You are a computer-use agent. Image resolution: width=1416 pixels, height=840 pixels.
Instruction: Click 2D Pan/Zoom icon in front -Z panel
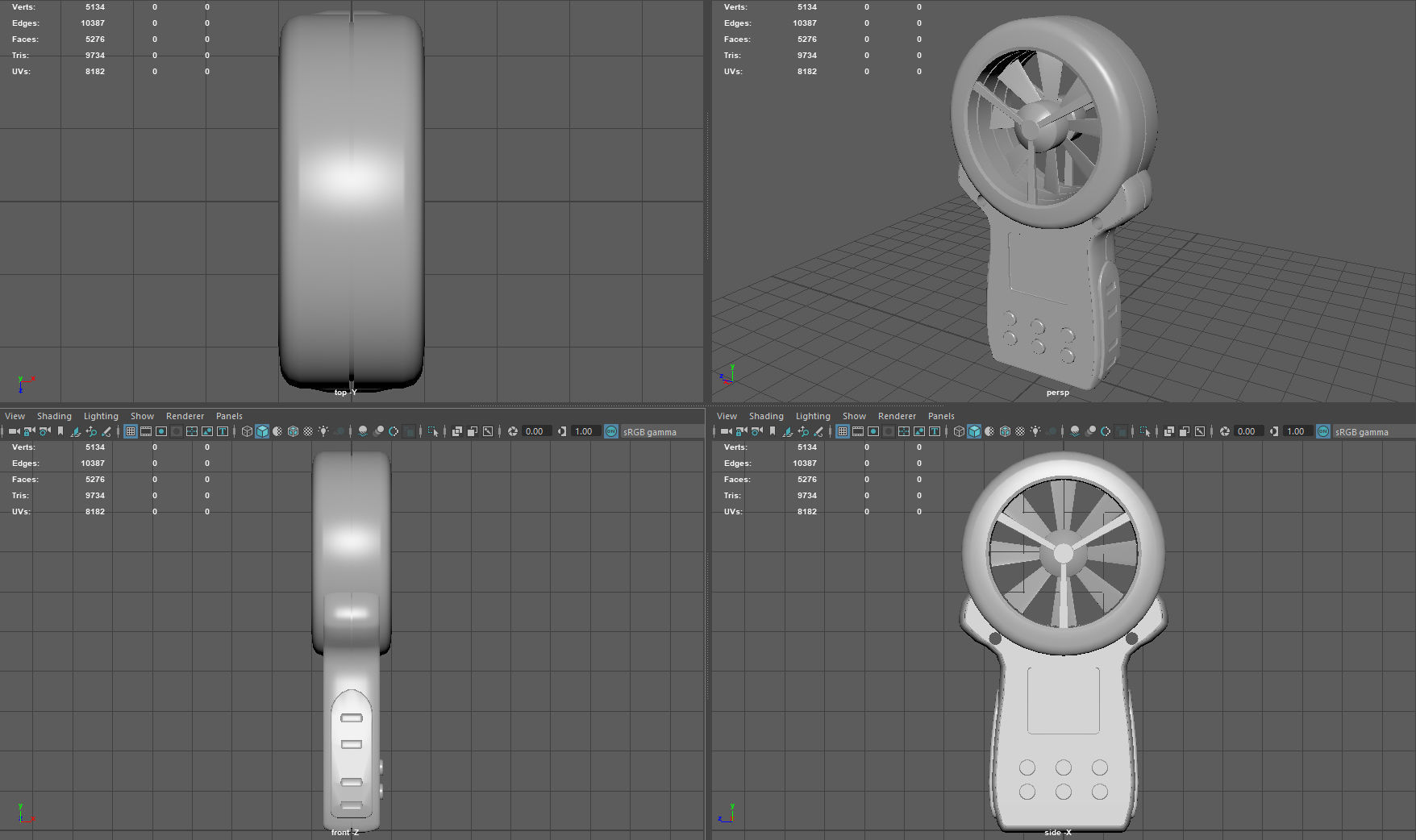pos(91,431)
